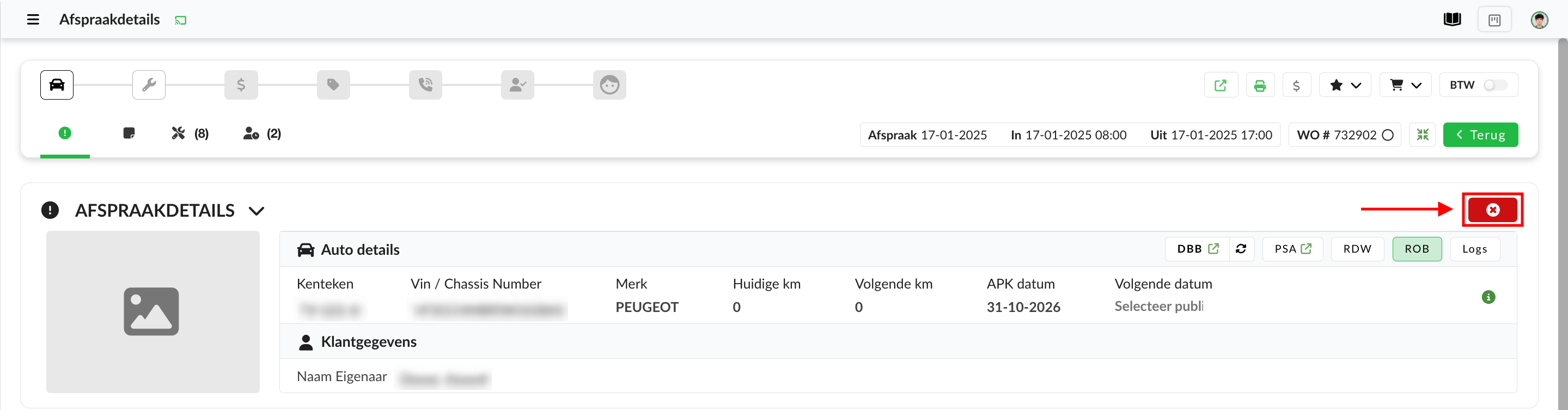Click the phone call step icon

[425, 84]
